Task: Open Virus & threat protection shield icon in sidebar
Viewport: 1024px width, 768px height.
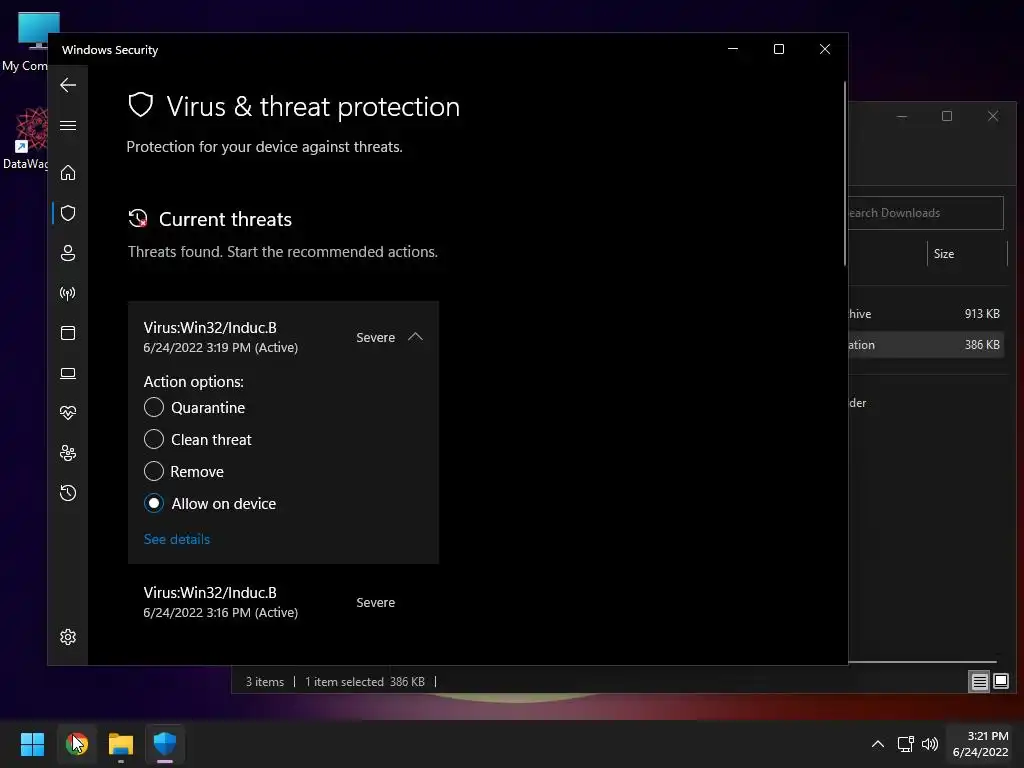Action: click(x=68, y=213)
